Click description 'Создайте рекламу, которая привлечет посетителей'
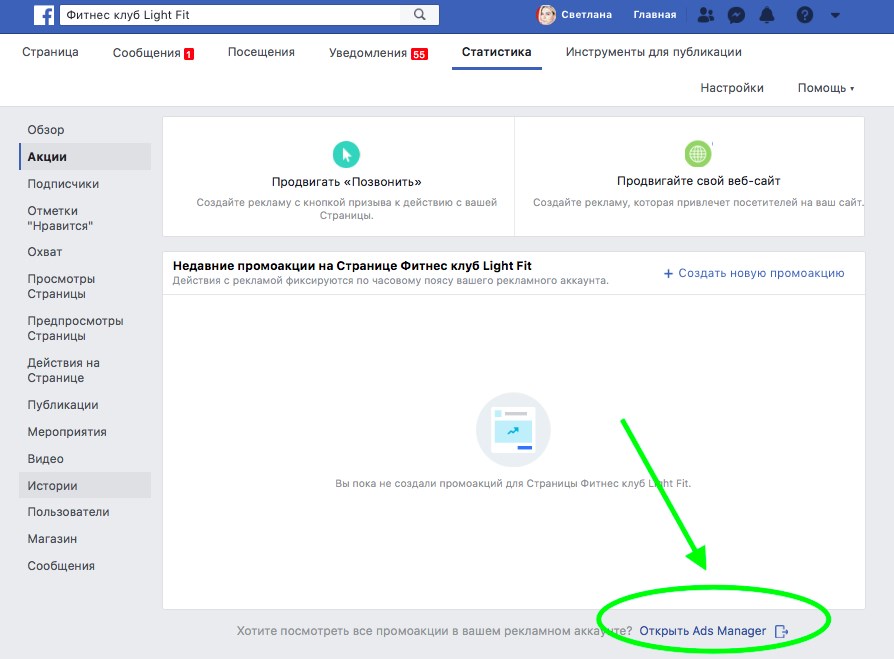The height and width of the screenshot is (659, 894). (698, 202)
